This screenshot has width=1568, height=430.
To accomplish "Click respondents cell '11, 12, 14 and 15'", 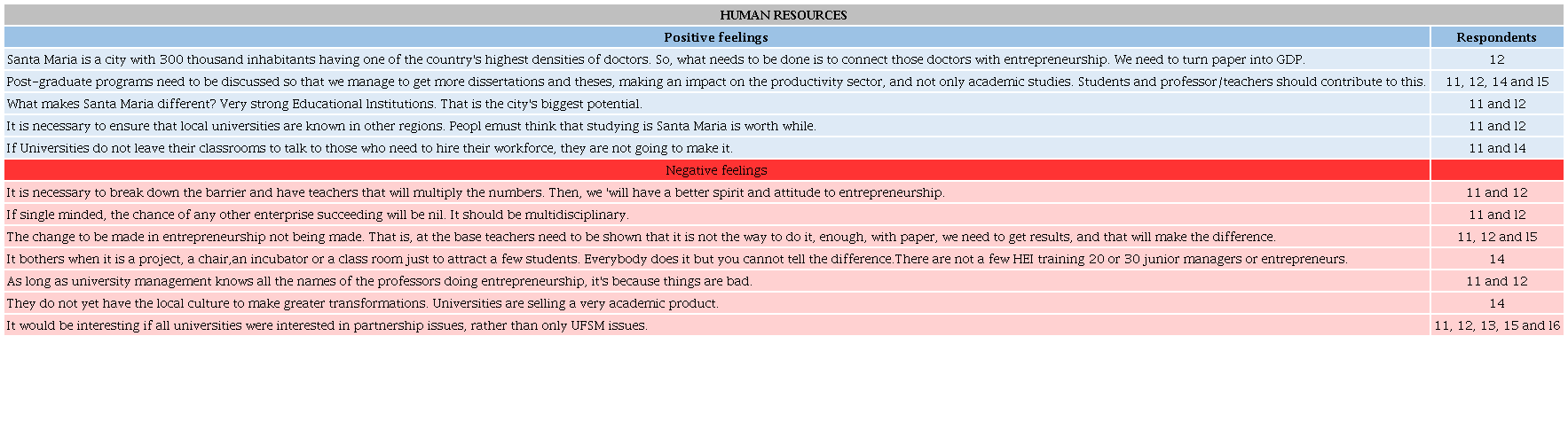I will (x=1496, y=82).
